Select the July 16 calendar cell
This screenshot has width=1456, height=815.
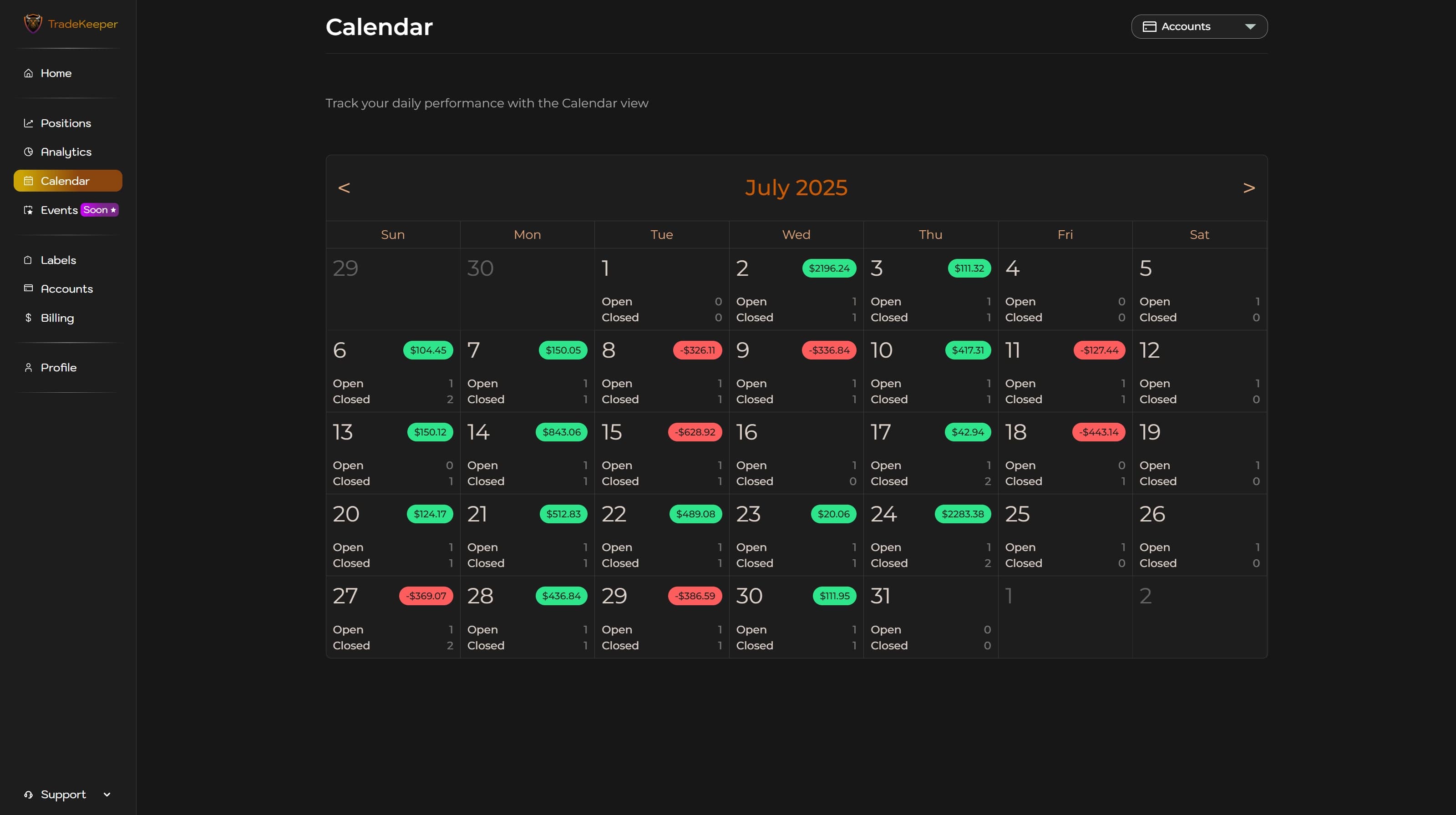(x=795, y=452)
